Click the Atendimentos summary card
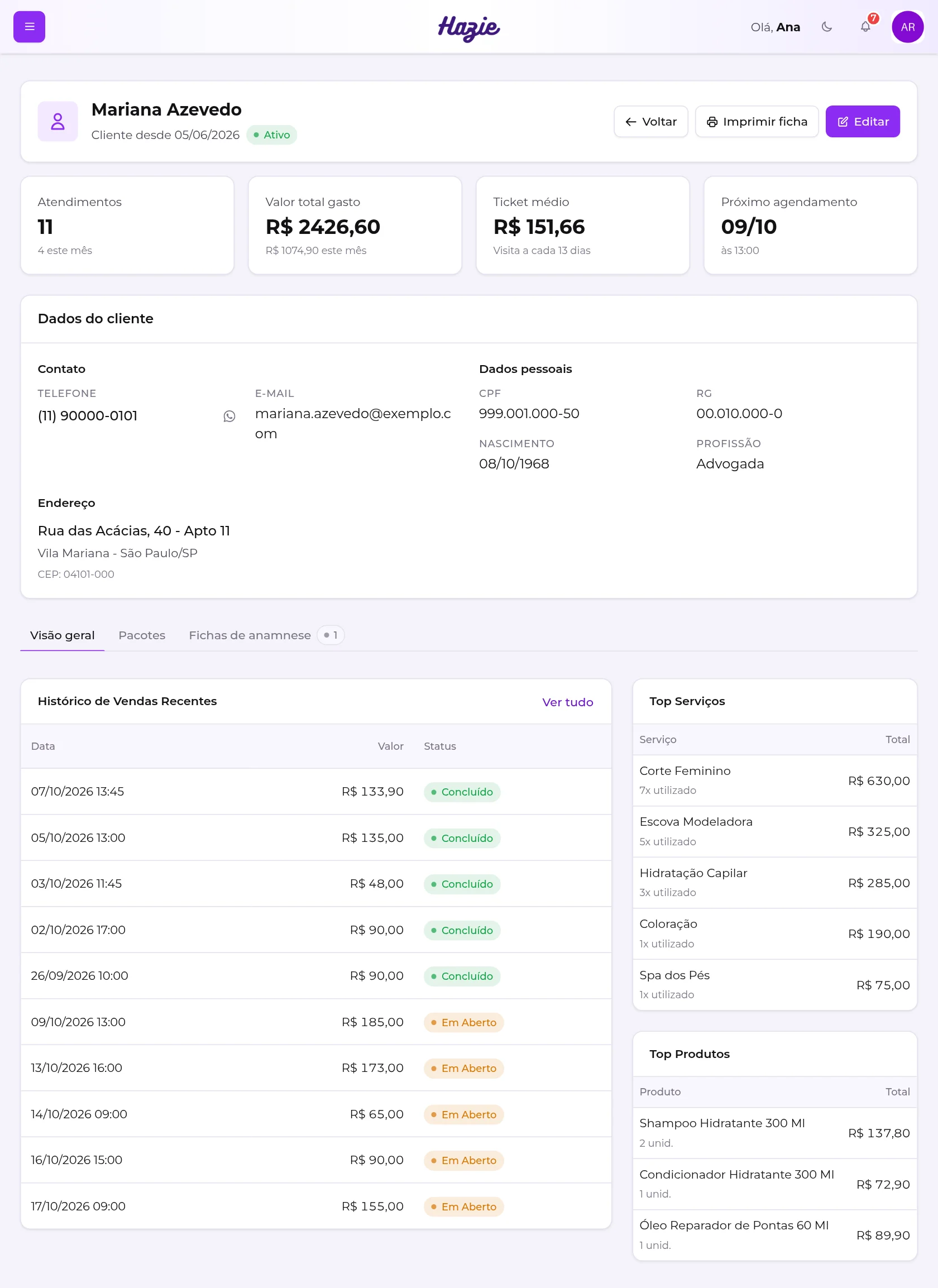938x1288 pixels. click(x=127, y=226)
